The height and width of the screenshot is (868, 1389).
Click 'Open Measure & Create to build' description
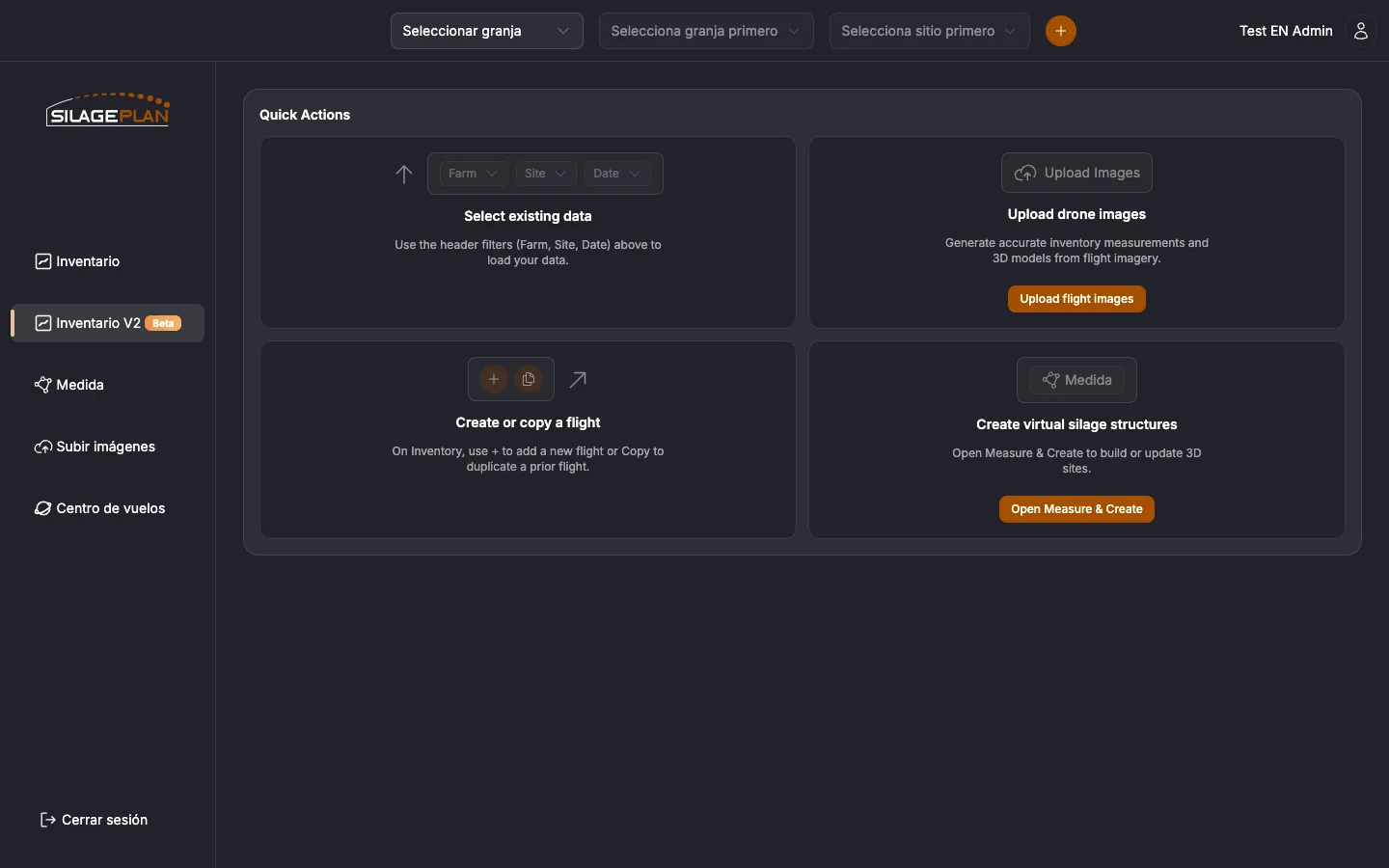click(1076, 461)
